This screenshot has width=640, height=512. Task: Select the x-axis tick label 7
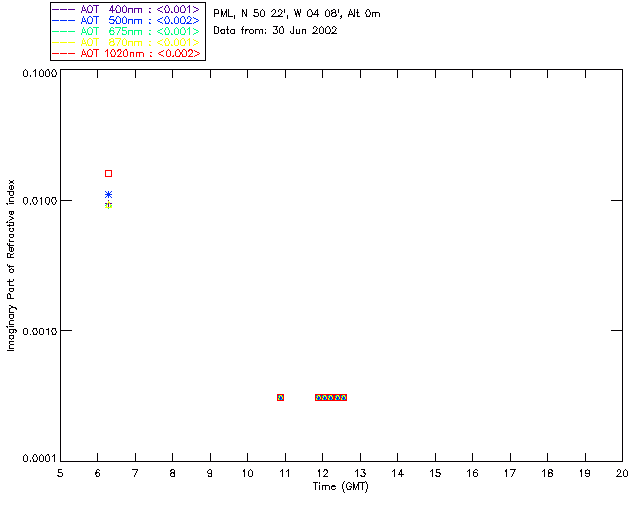tap(135, 473)
